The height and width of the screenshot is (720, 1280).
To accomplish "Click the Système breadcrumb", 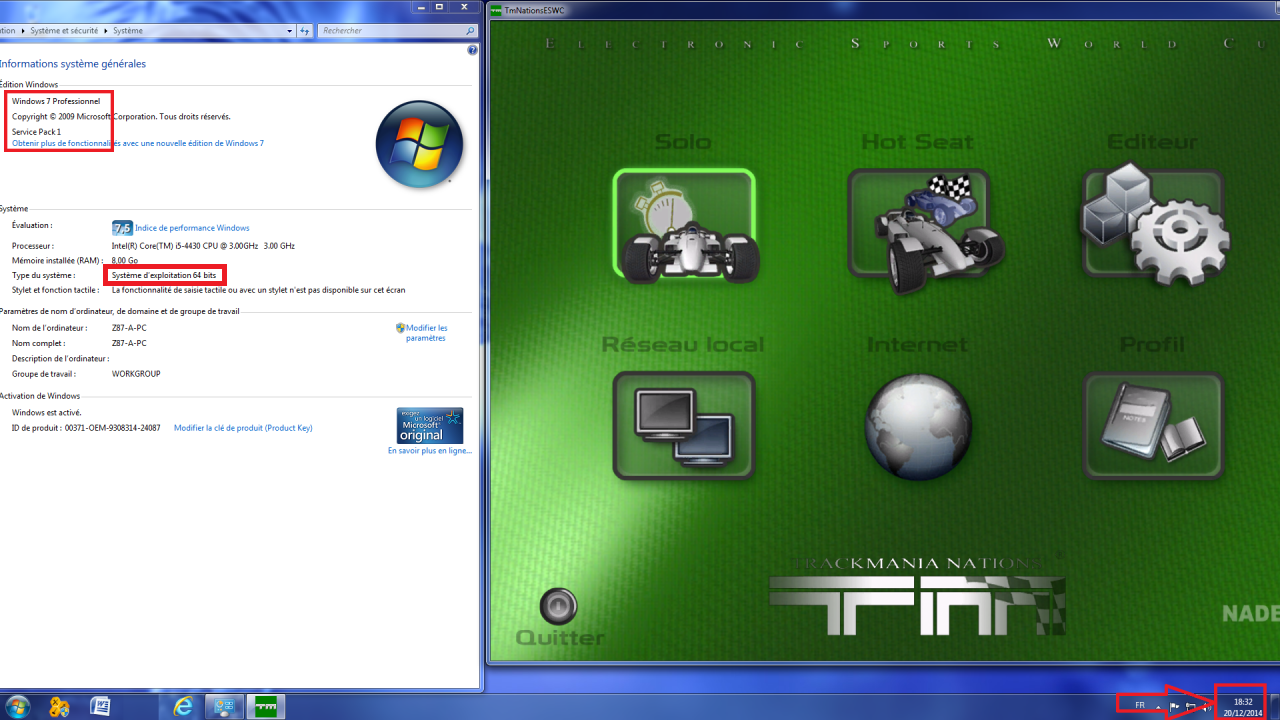I will tap(128, 31).
